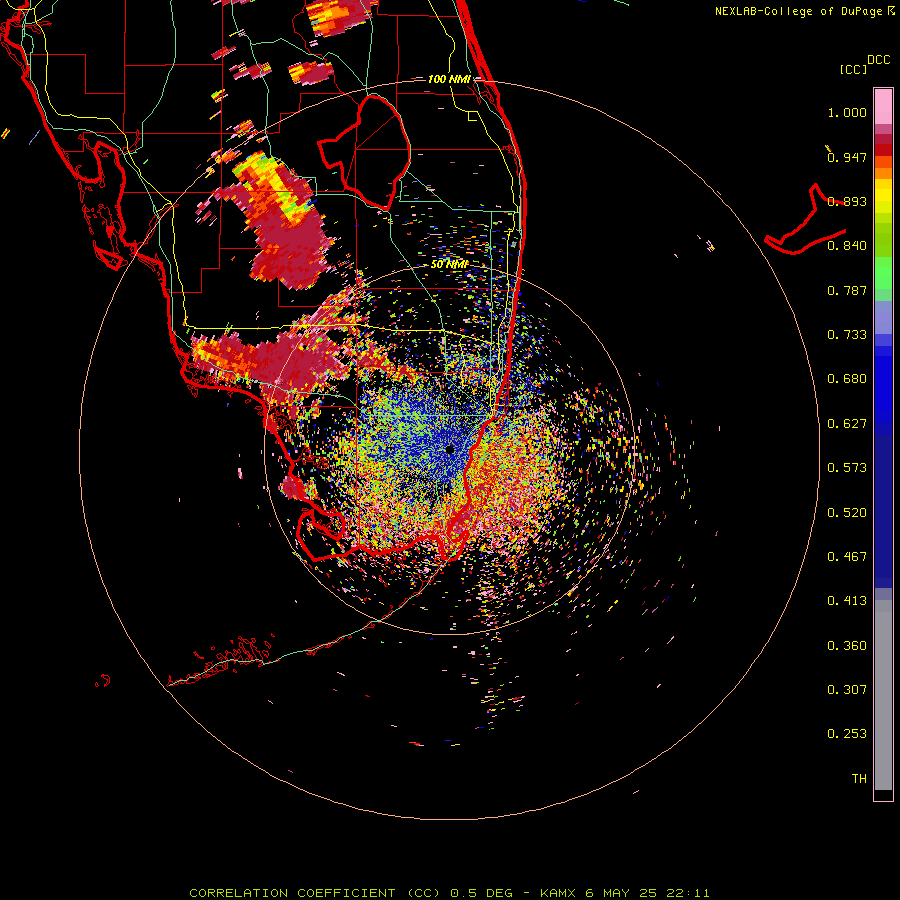Select the 0.627 legend value
900x900 pixels.
click(x=847, y=424)
